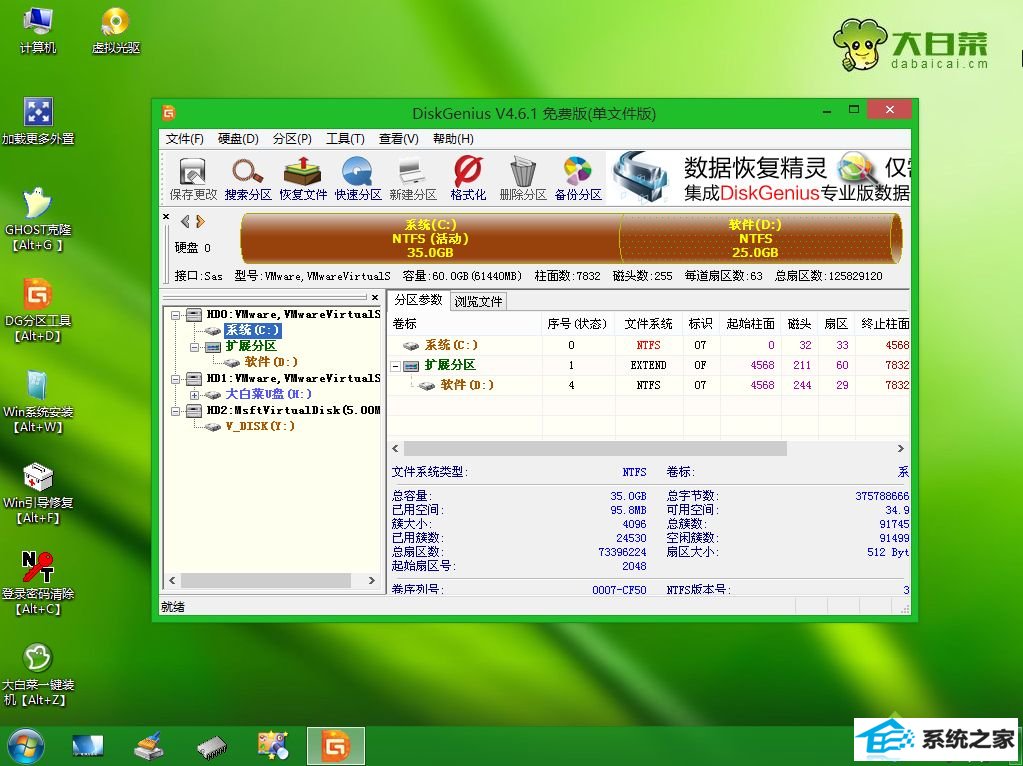Open the 硬盘(D) menu

[238, 139]
